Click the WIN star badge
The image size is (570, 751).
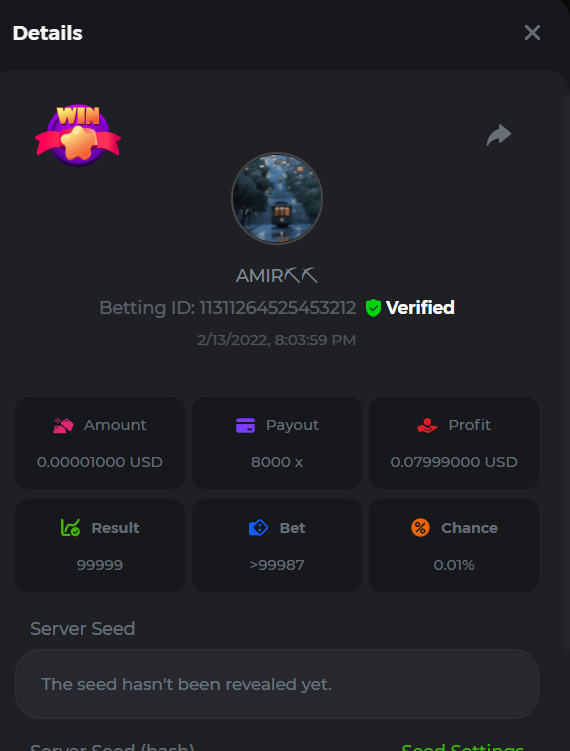78,135
